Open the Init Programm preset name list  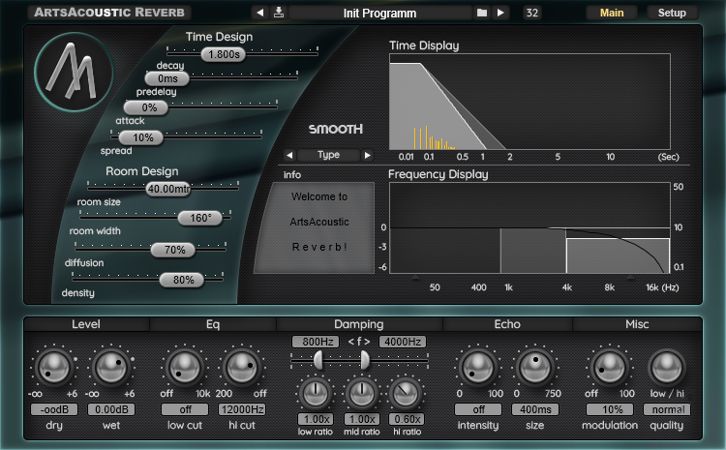(x=379, y=13)
